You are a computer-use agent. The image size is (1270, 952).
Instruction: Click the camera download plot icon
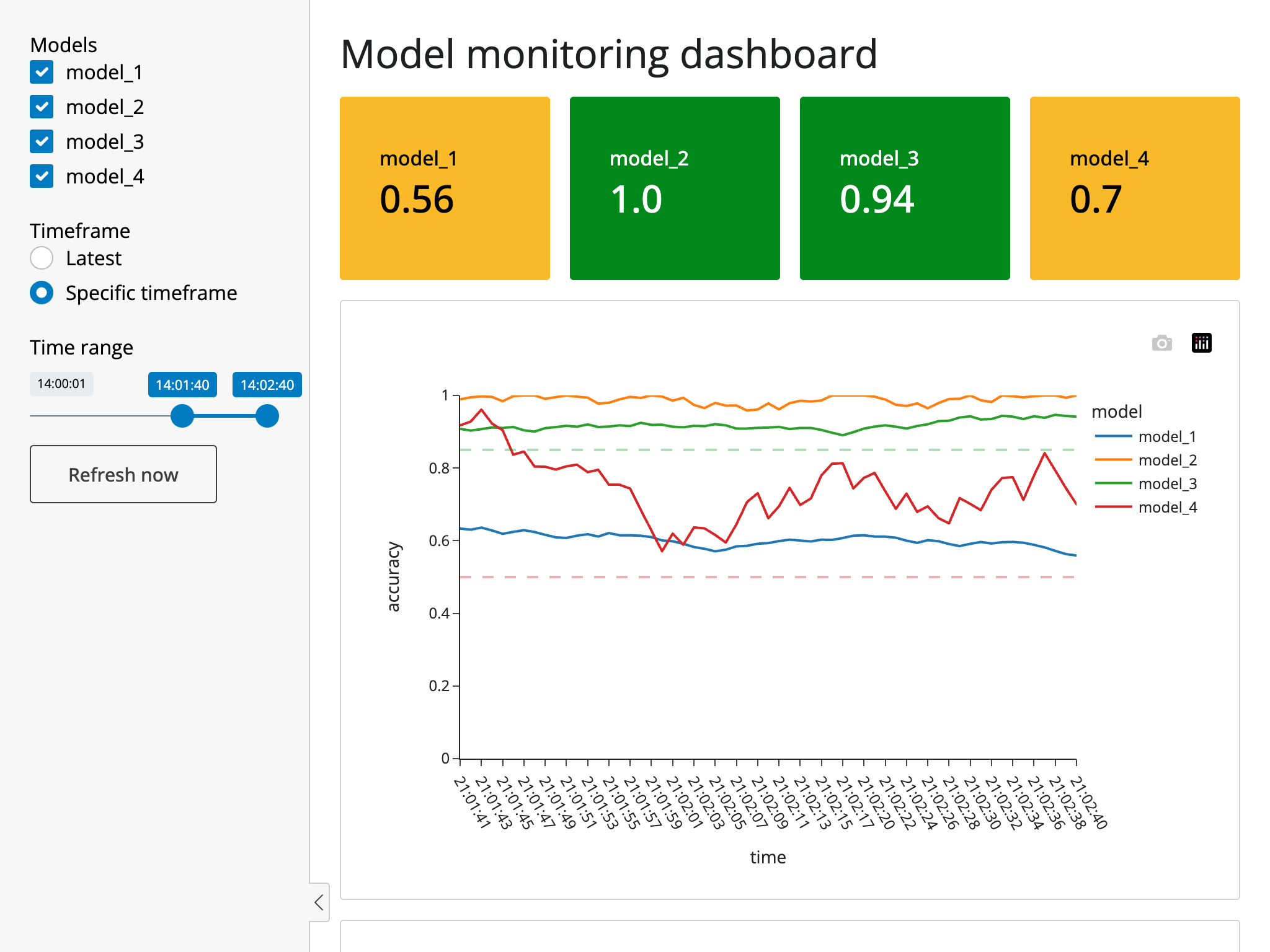(1161, 343)
